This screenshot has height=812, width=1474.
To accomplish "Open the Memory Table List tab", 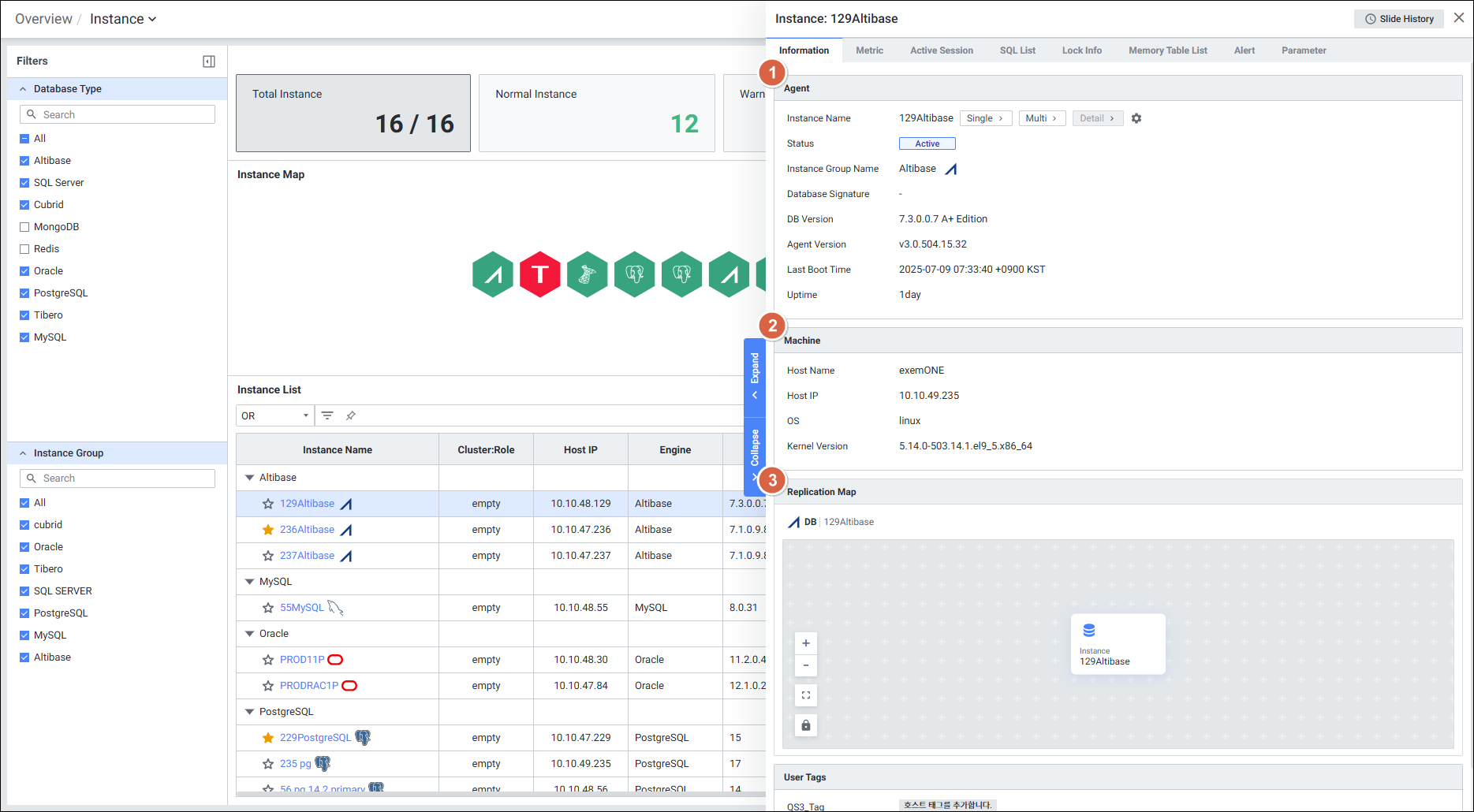I will tap(1167, 50).
